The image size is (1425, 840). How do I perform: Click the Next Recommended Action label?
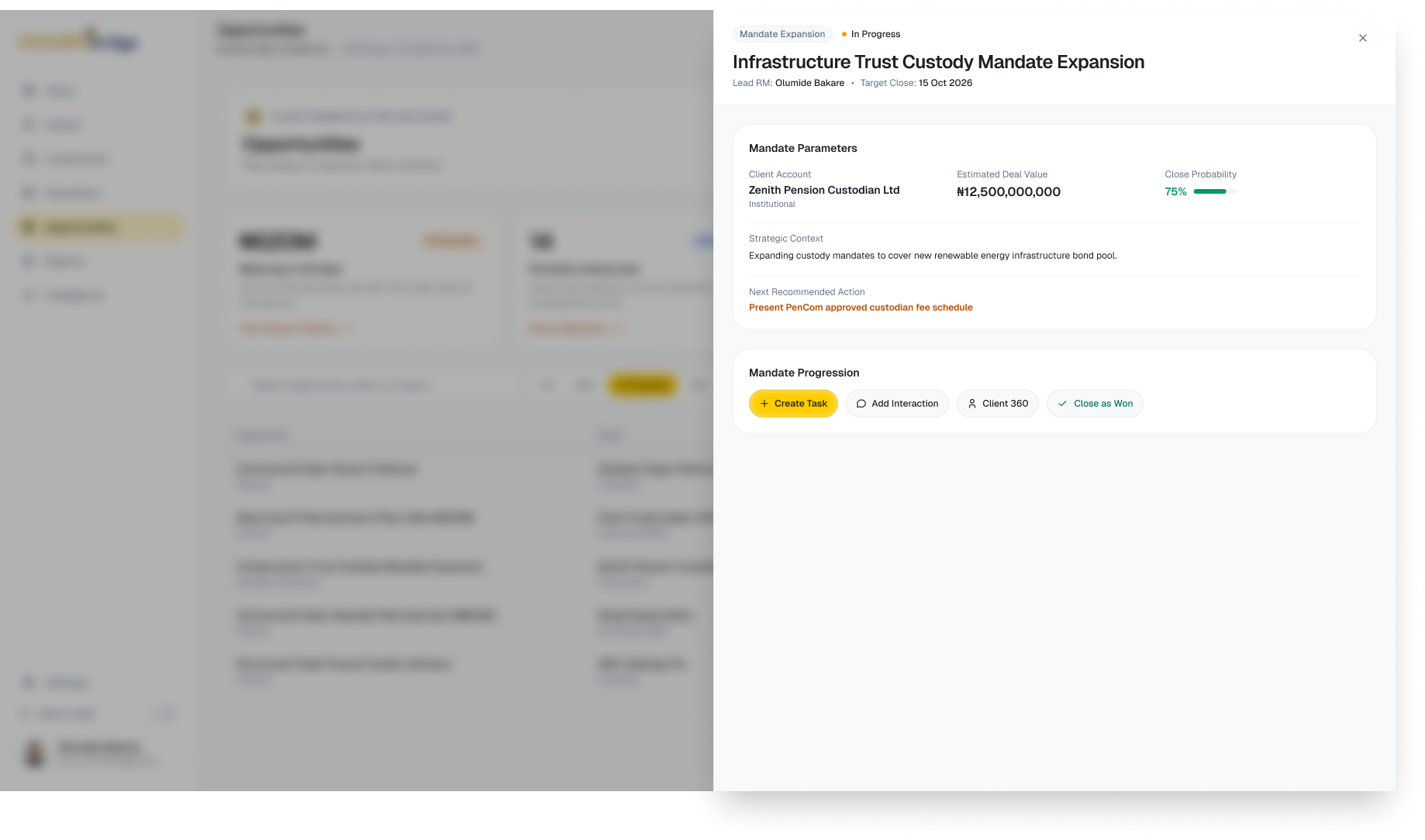tap(806, 292)
